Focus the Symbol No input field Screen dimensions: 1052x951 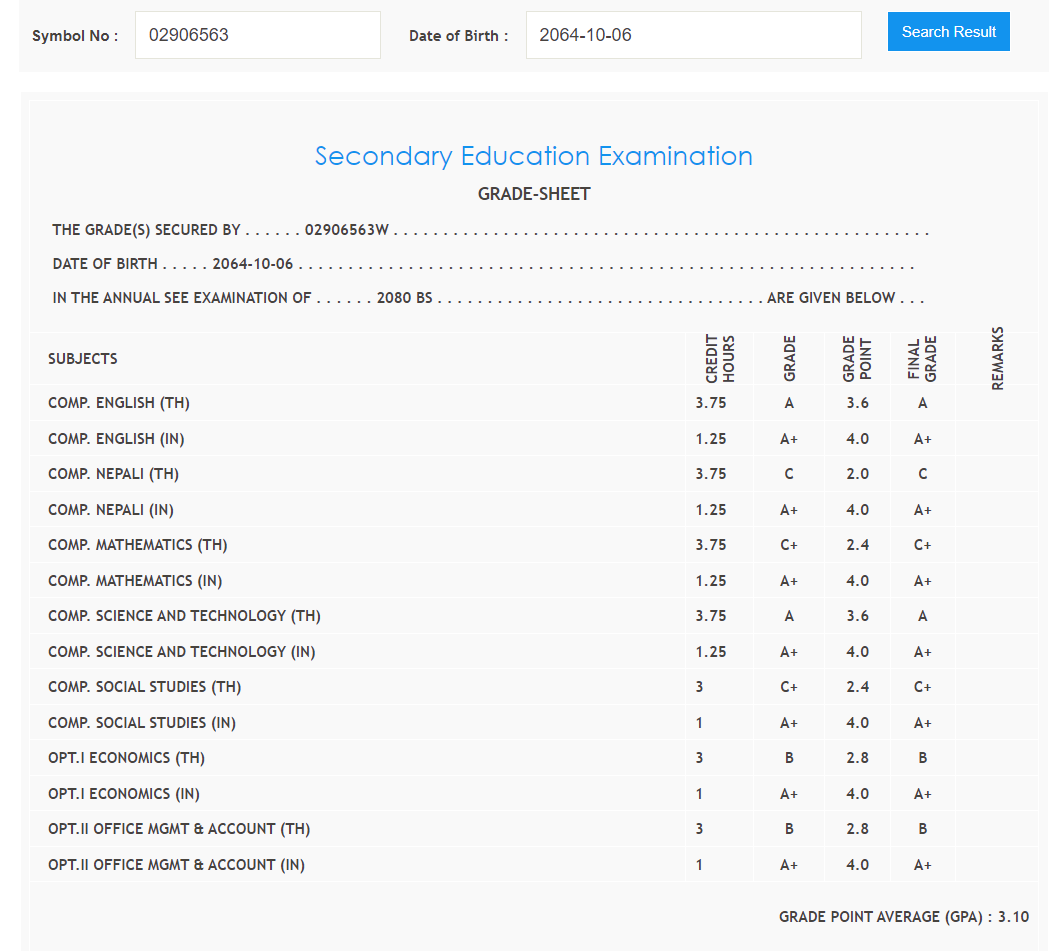pos(257,35)
